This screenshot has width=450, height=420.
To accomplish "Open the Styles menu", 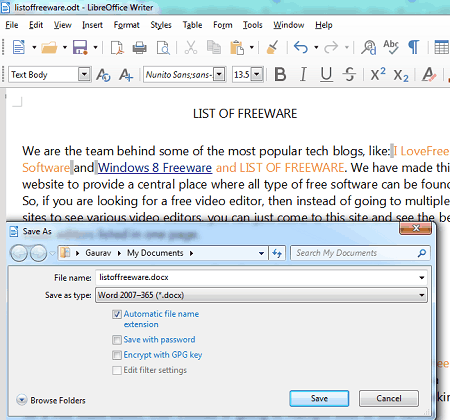I will pos(161,25).
